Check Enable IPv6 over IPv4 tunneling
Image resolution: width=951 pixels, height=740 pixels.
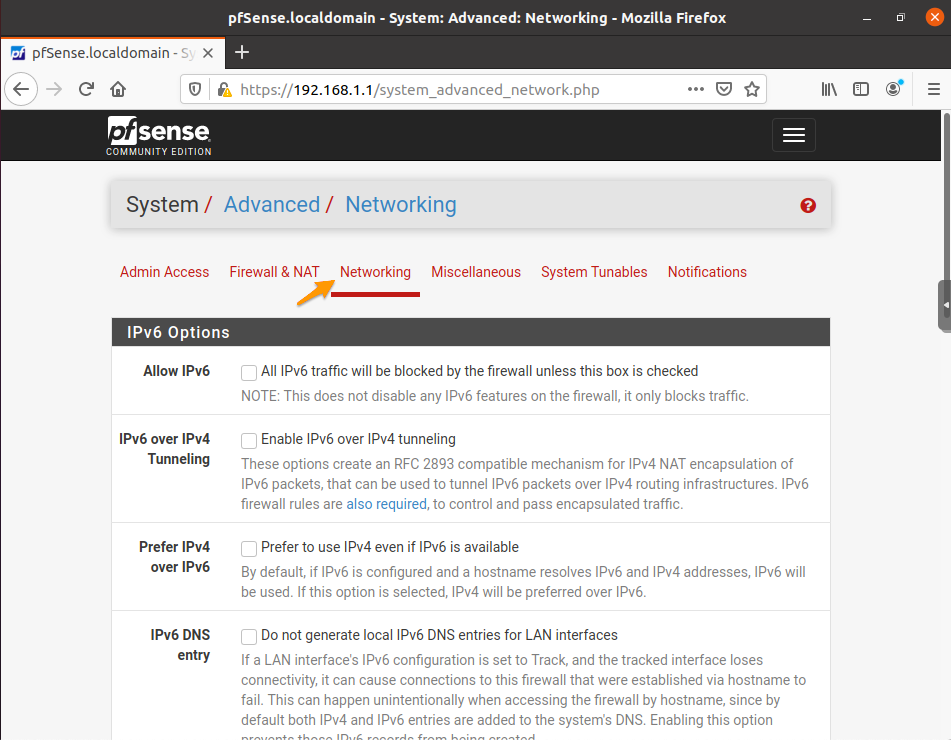pyautogui.click(x=248, y=439)
